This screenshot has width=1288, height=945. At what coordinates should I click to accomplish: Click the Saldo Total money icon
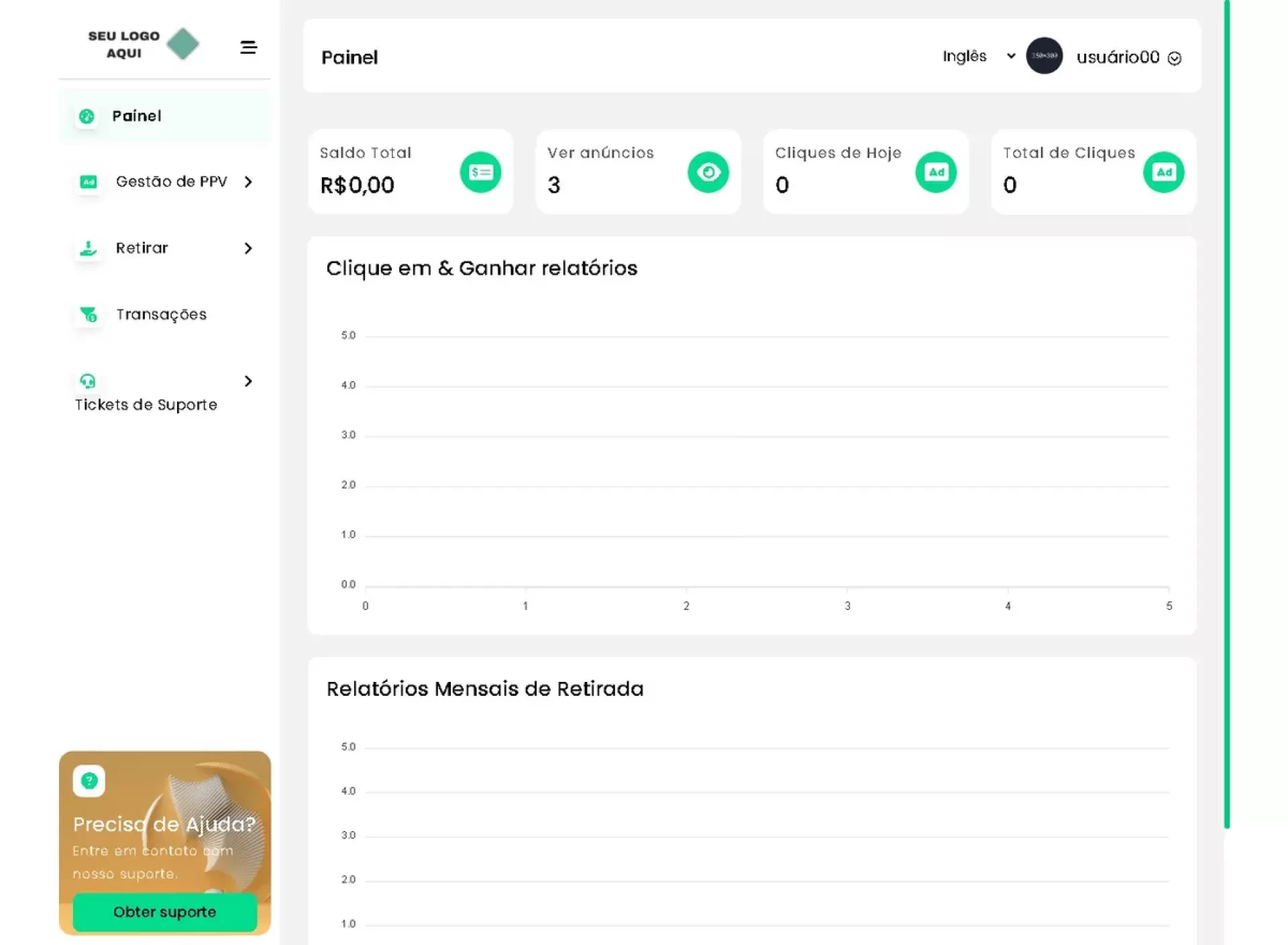click(480, 172)
